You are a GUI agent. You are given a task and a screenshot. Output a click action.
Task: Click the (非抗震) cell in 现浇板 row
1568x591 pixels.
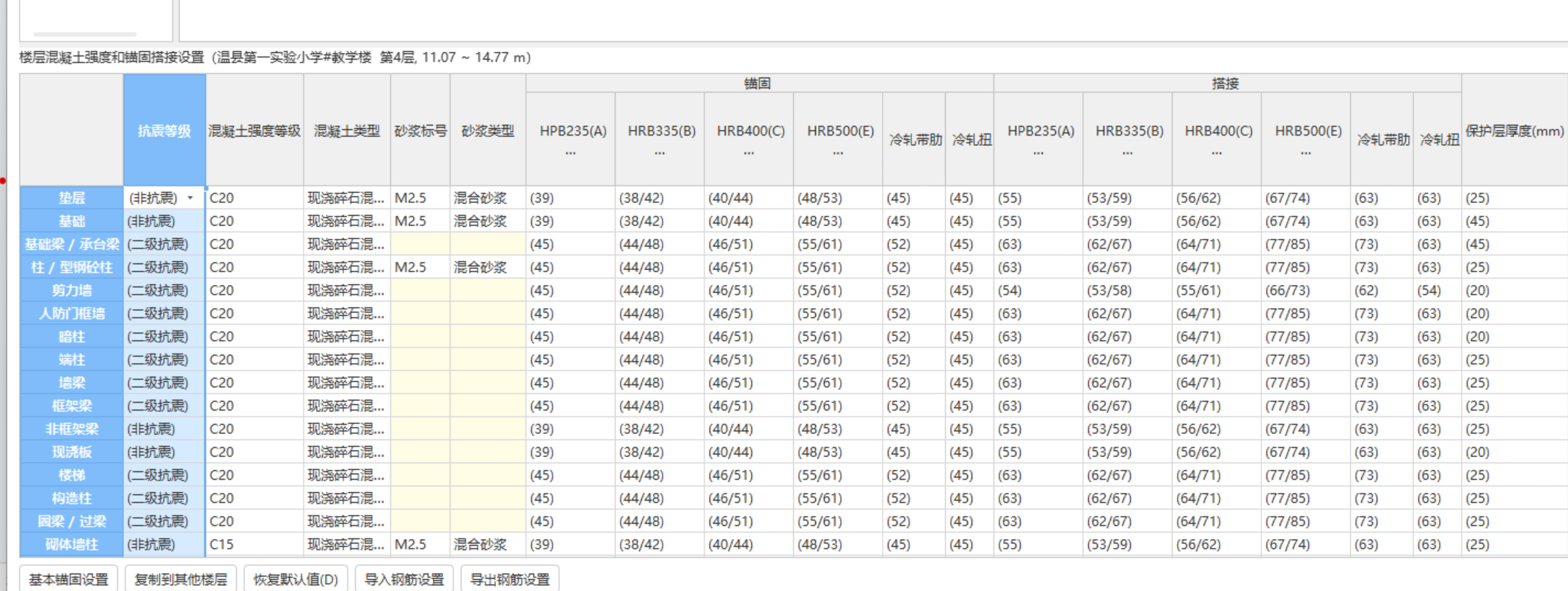[x=164, y=452]
